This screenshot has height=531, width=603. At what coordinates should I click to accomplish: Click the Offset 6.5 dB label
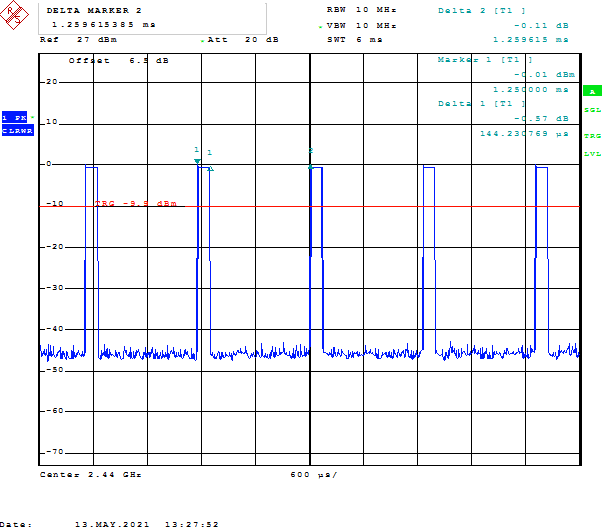pyautogui.click(x=118, y=61)
